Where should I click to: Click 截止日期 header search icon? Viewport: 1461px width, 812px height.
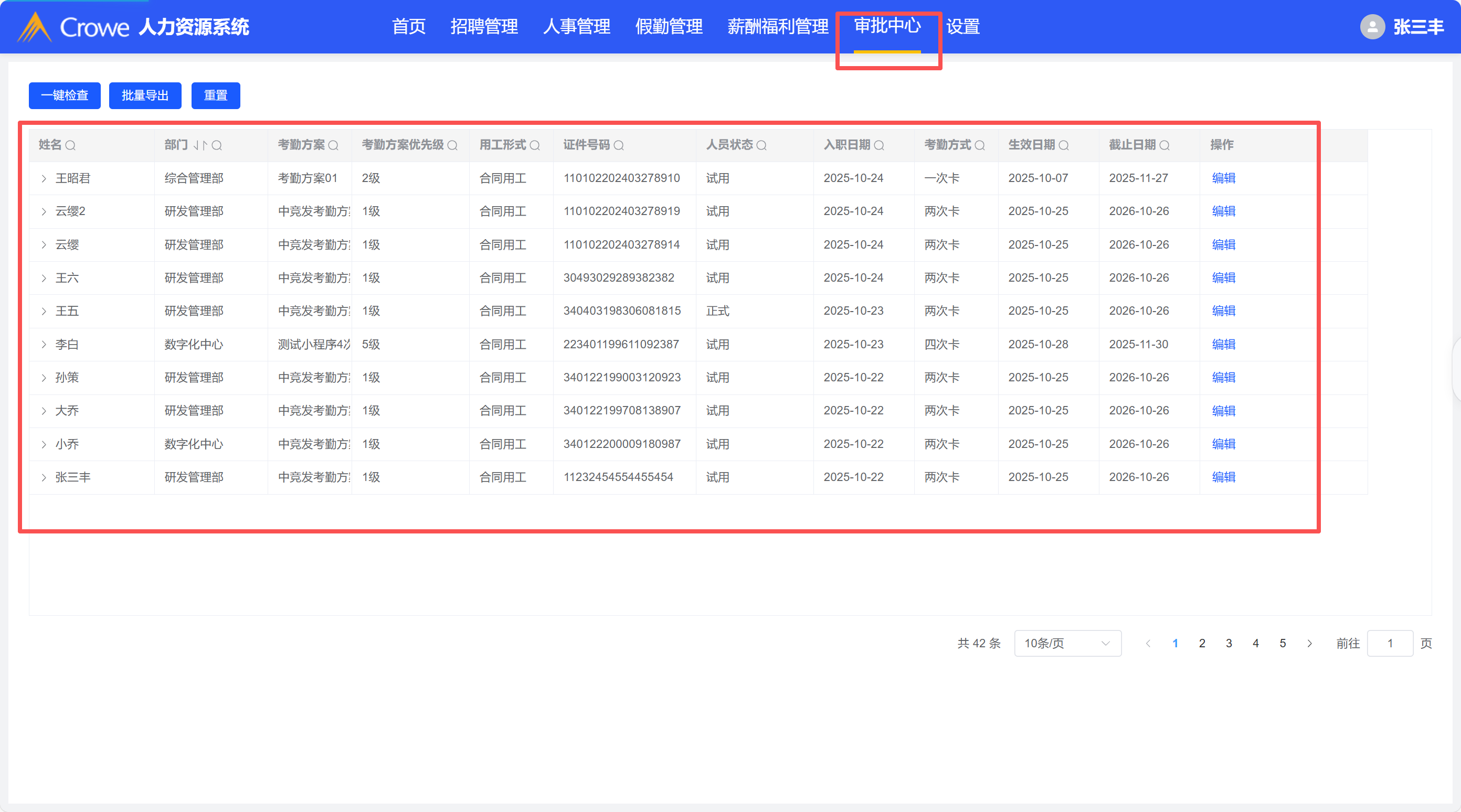tap(1164, 145)
